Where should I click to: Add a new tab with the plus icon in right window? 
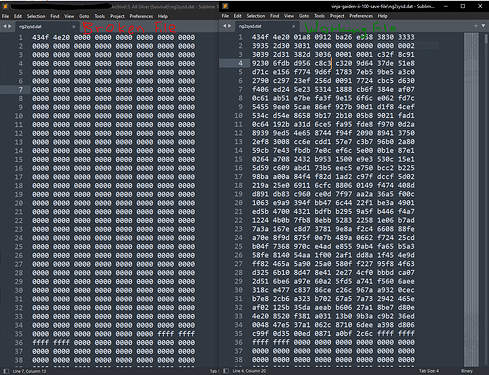point(476,26)
